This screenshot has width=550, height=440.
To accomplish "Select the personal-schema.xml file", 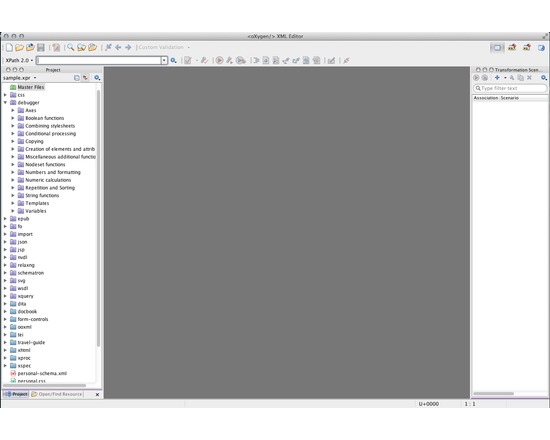I will click(39, 373).
